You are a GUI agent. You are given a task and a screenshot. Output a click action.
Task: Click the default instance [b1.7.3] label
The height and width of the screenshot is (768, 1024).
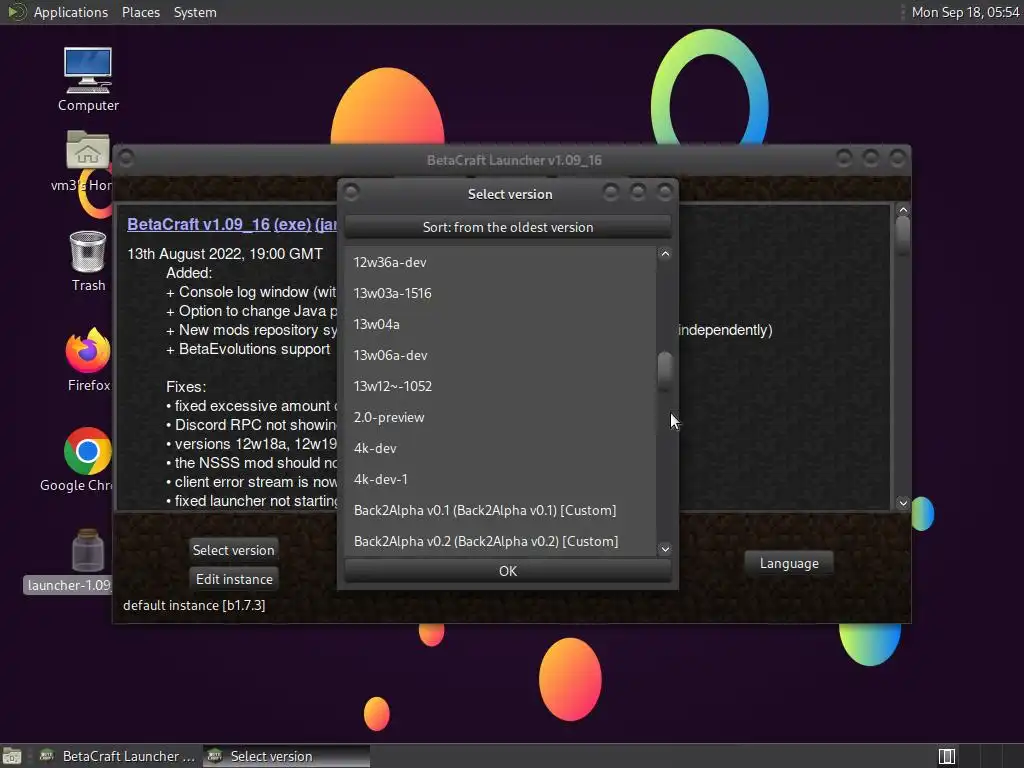pos(194,605)
